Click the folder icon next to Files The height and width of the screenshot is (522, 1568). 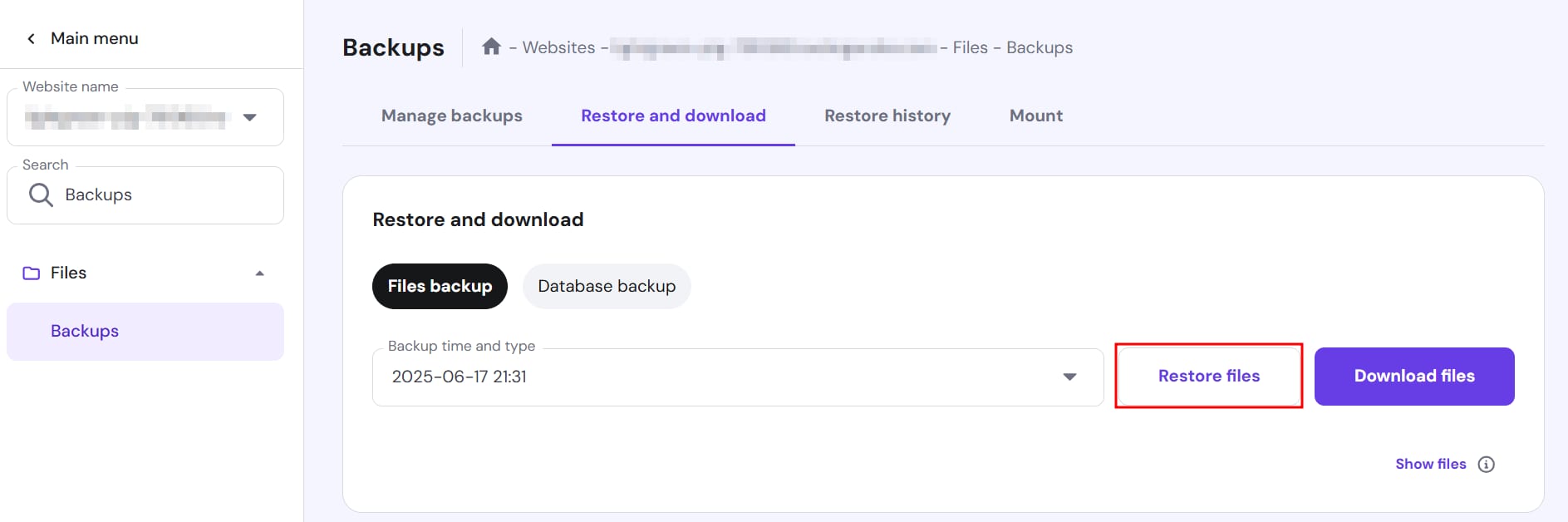[32, 273]
